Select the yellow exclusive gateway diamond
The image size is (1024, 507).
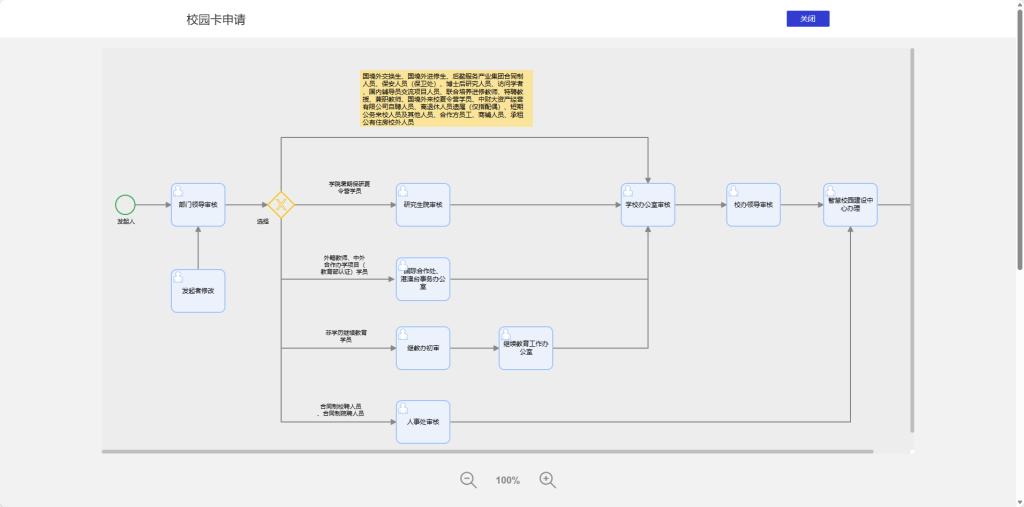281,205
